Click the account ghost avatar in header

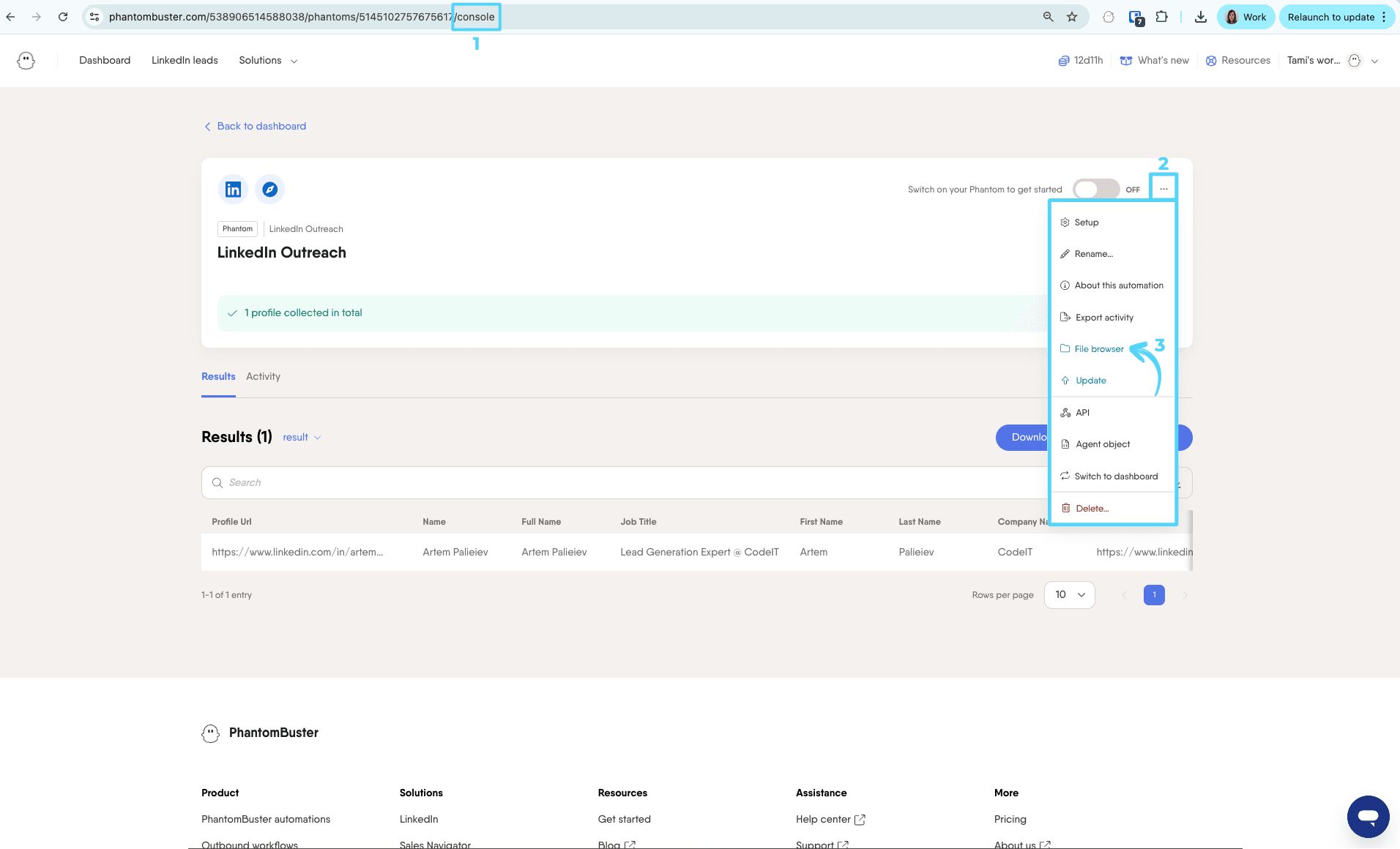tap(1355, 61)
